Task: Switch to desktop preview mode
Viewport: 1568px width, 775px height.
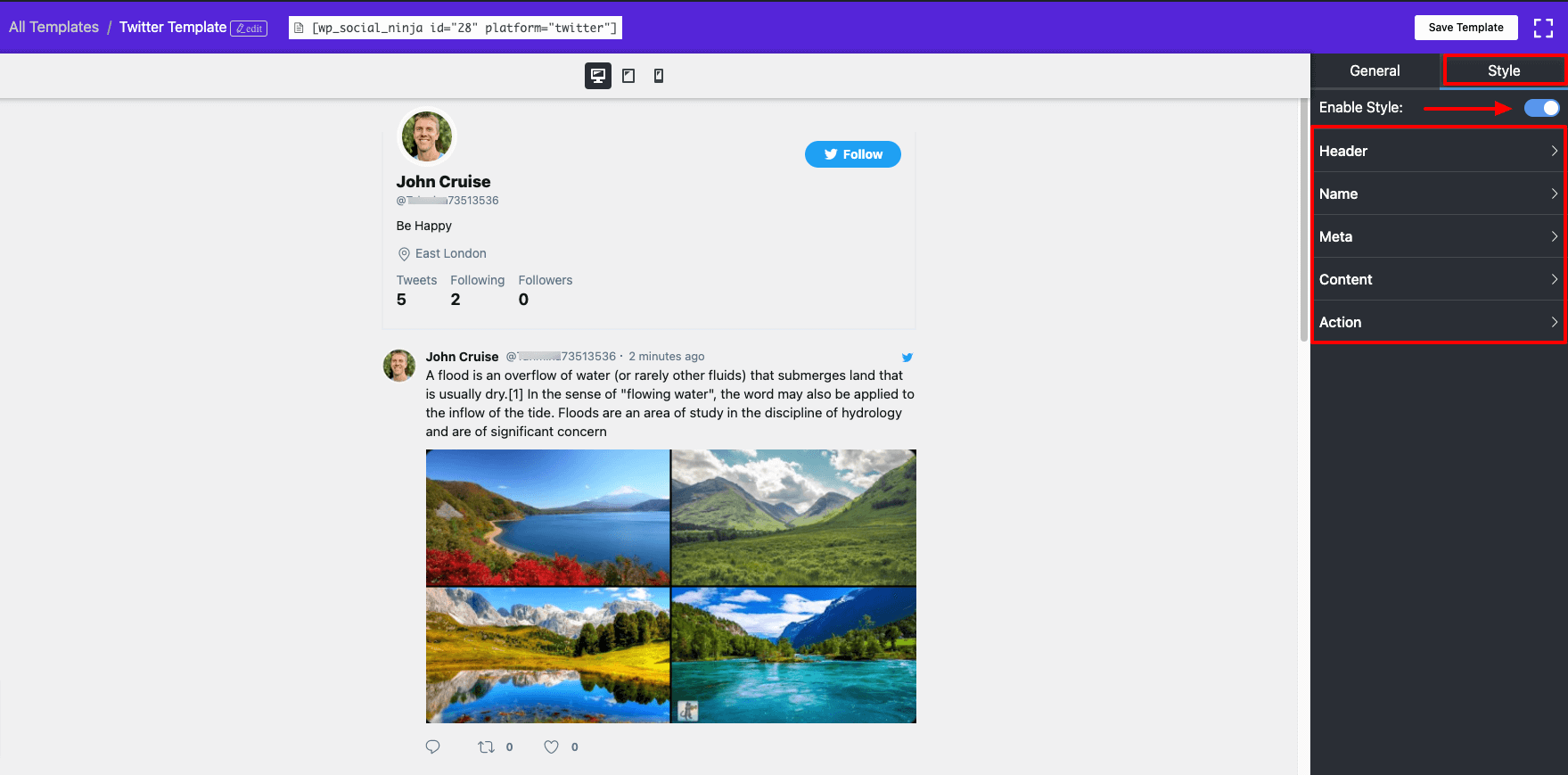Action: click(x=598, y=76)
